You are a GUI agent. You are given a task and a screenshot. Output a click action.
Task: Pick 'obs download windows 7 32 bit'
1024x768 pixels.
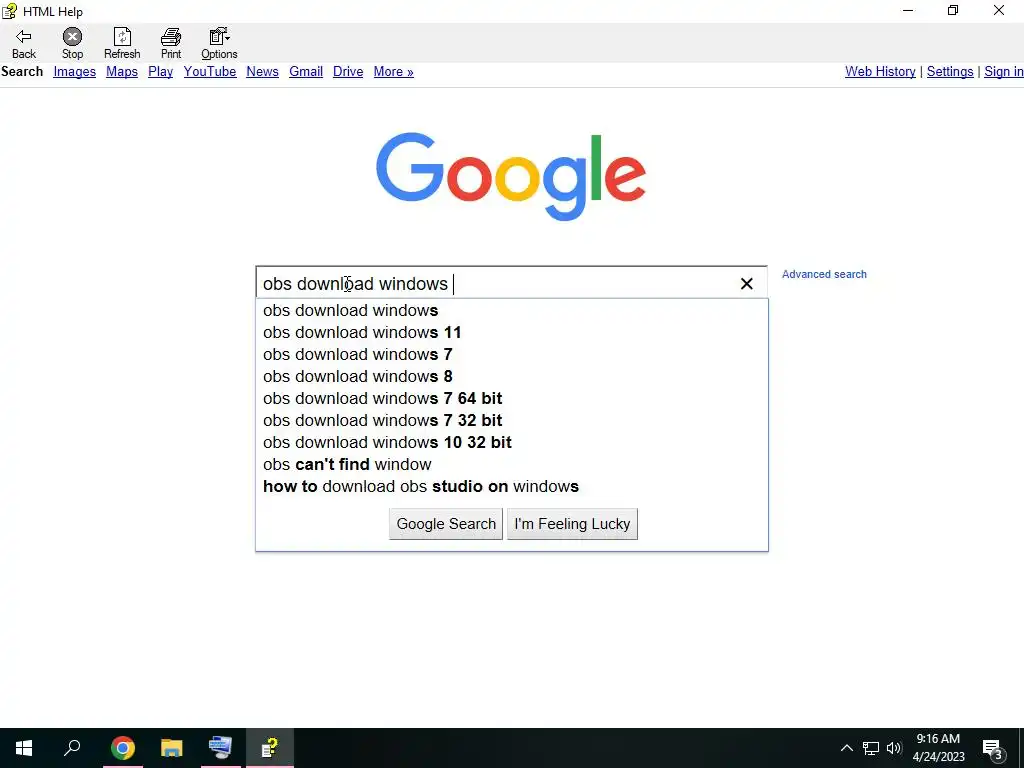pos(512,421)
